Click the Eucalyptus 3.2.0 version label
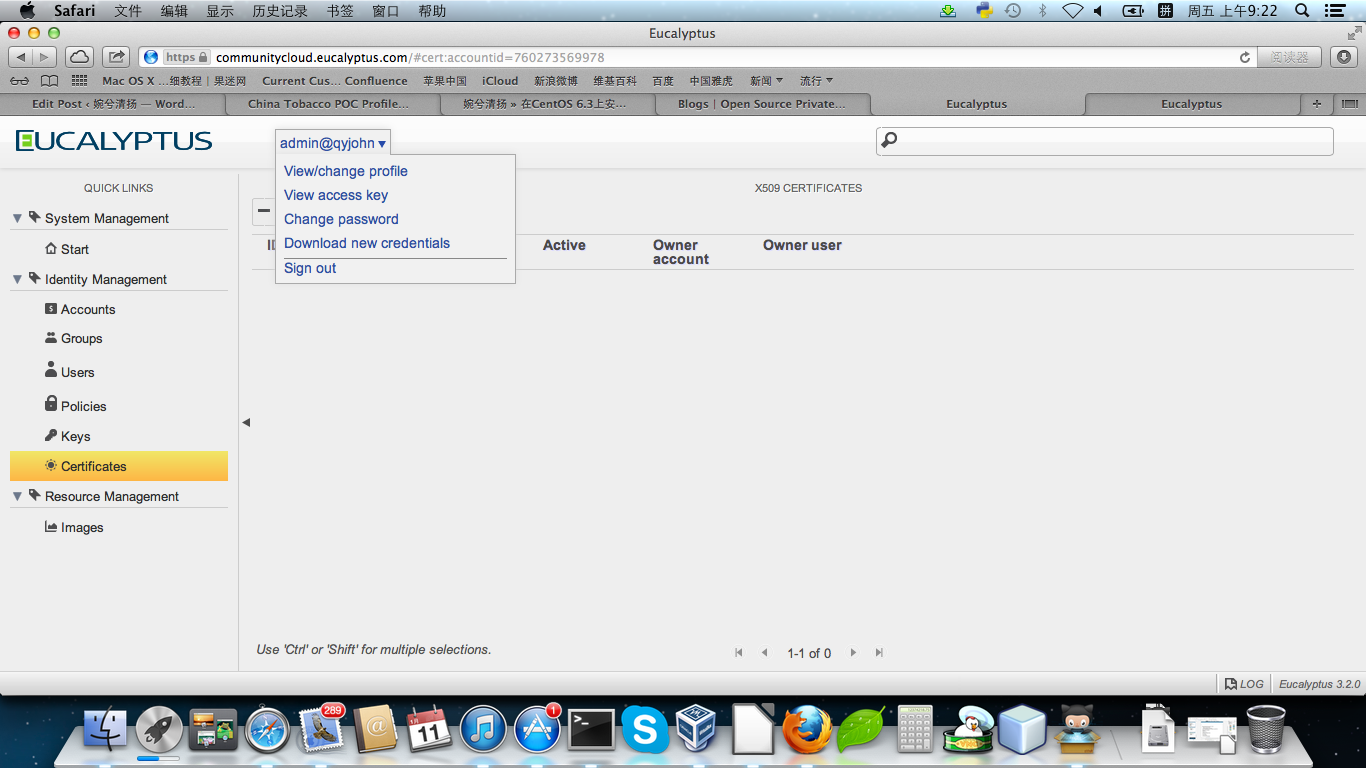 click(x=1319, y=684)
